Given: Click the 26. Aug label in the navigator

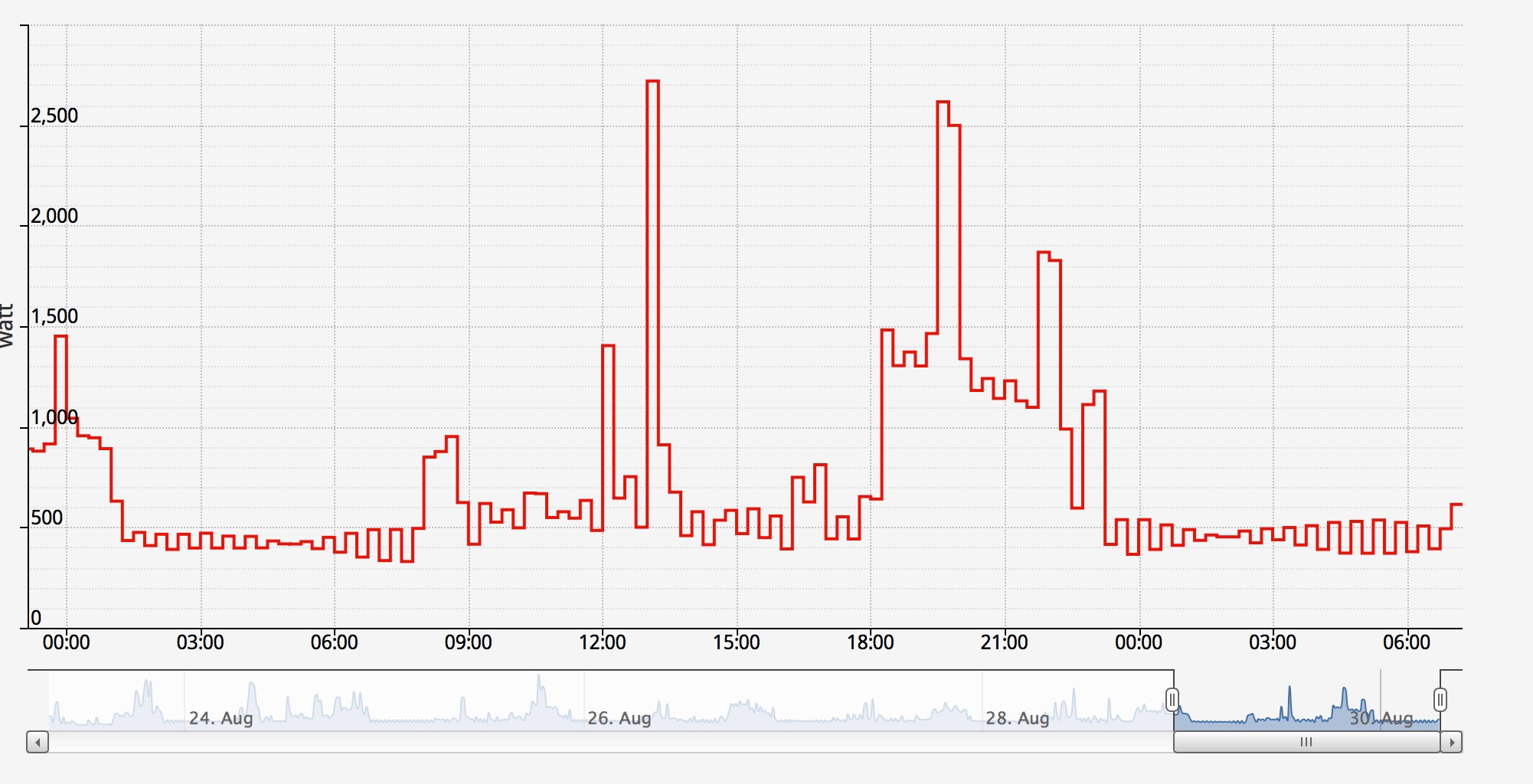Looking at the screenshot, I should [x=619, y=718].
